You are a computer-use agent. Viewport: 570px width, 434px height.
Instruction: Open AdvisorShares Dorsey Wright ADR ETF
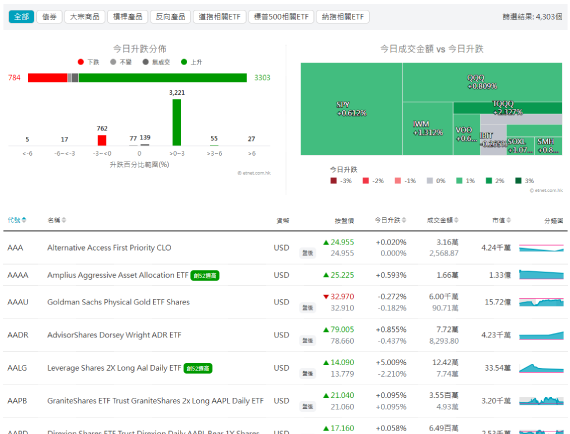point(114,335)
